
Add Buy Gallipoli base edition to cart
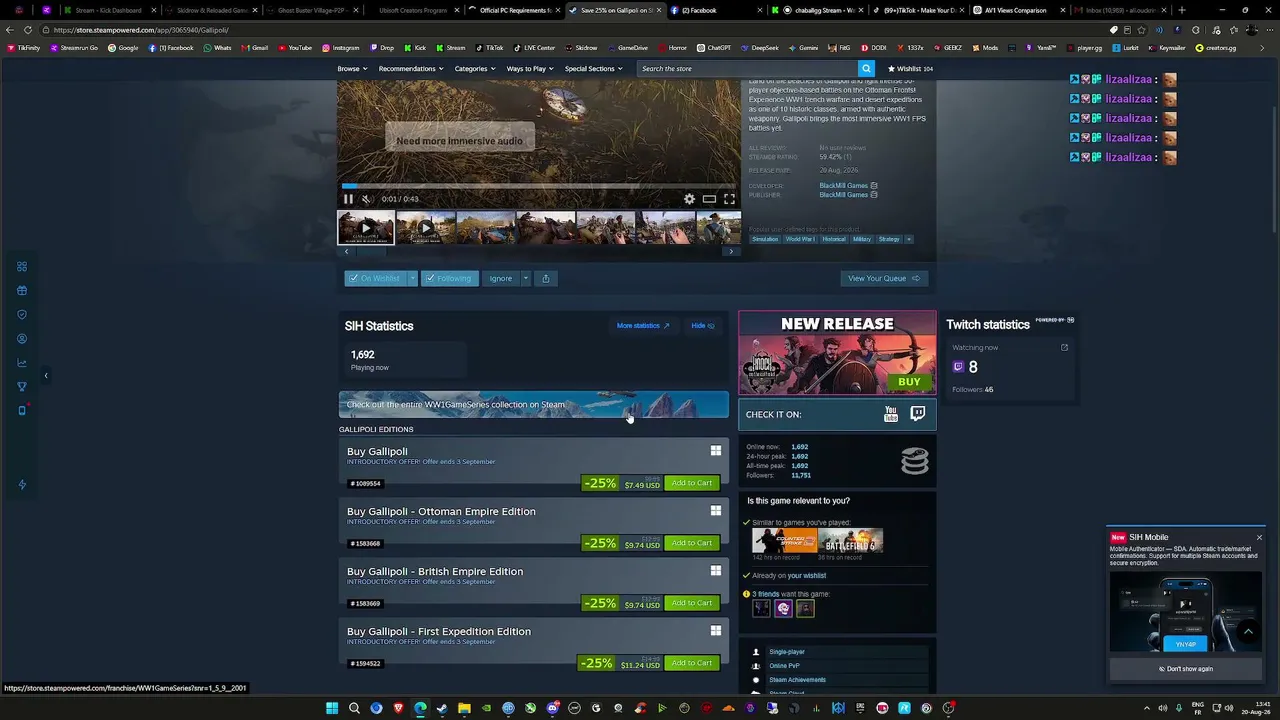(x=692, y=483)
